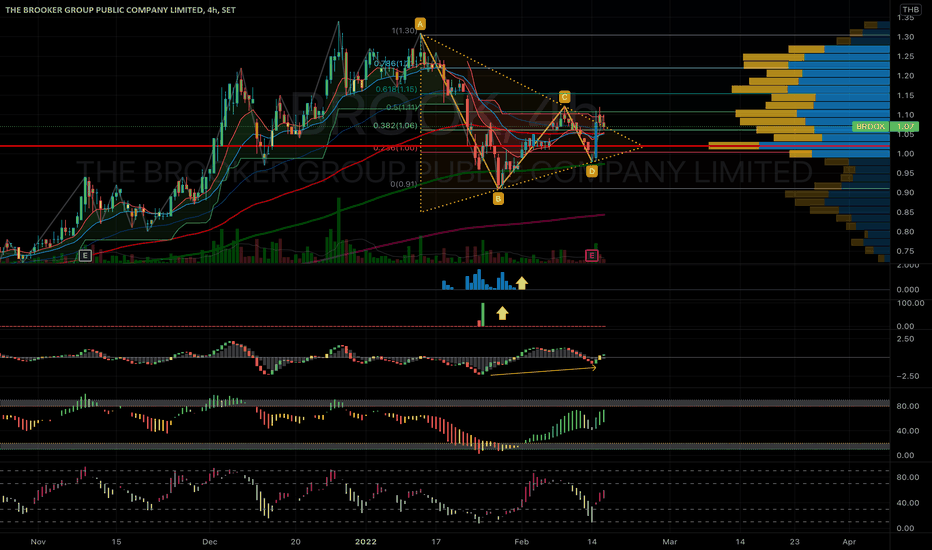
Task: Click the 1.30 price axis label
Action: (x=905, y=37)
